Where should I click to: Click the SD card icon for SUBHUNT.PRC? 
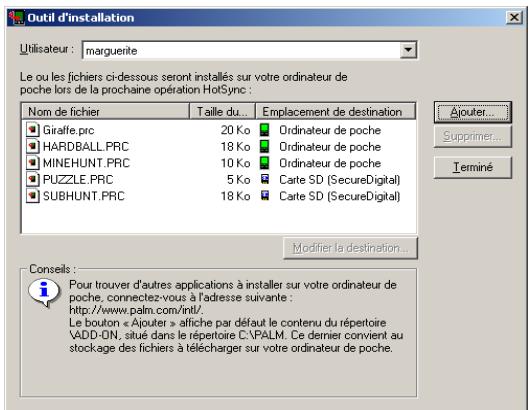[x=265, y=196]
